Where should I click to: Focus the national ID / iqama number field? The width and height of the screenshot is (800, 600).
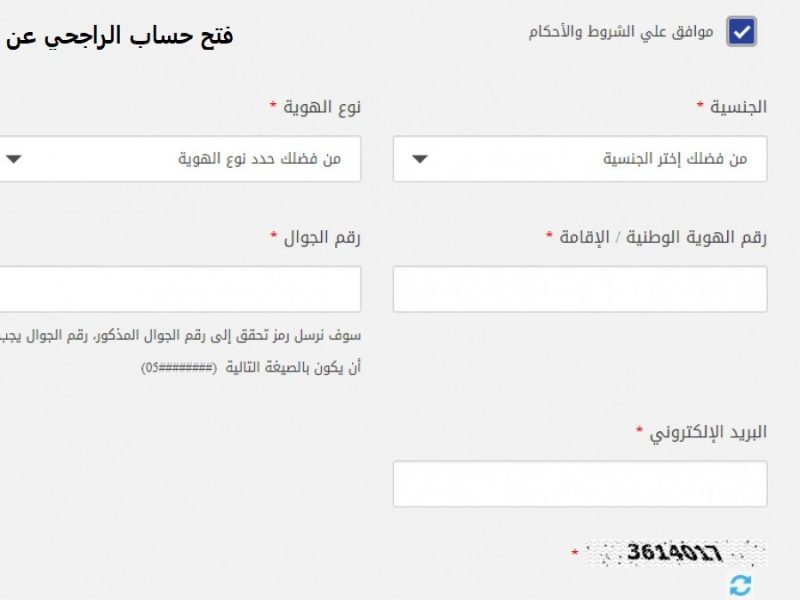pyautogui.click(x=580, y=289)
